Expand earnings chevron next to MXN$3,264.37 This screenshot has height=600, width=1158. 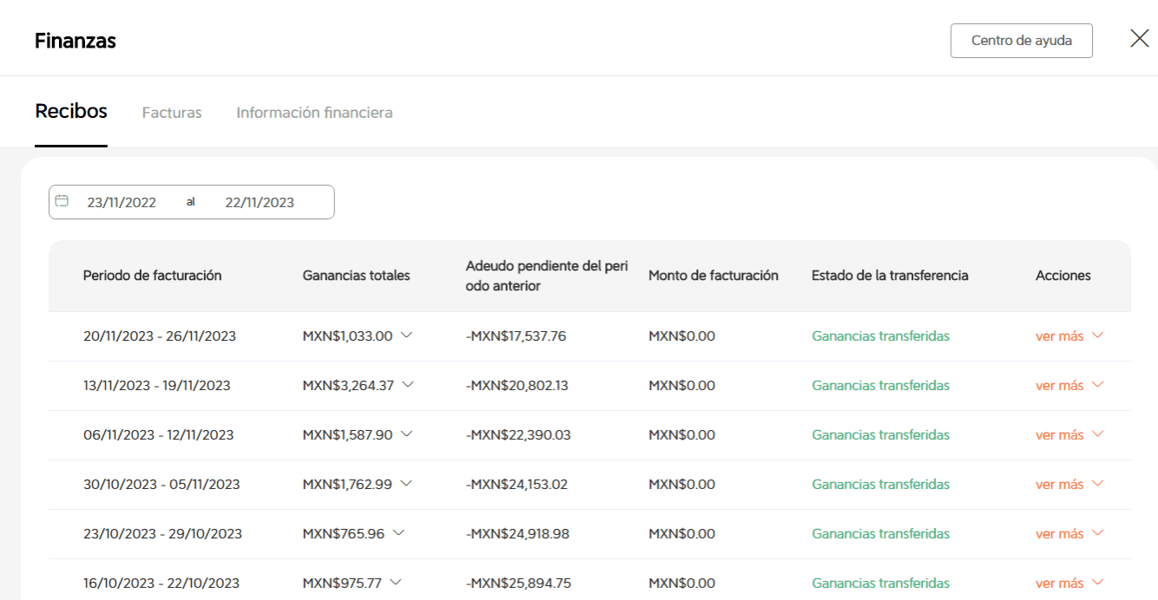[407, 385]
